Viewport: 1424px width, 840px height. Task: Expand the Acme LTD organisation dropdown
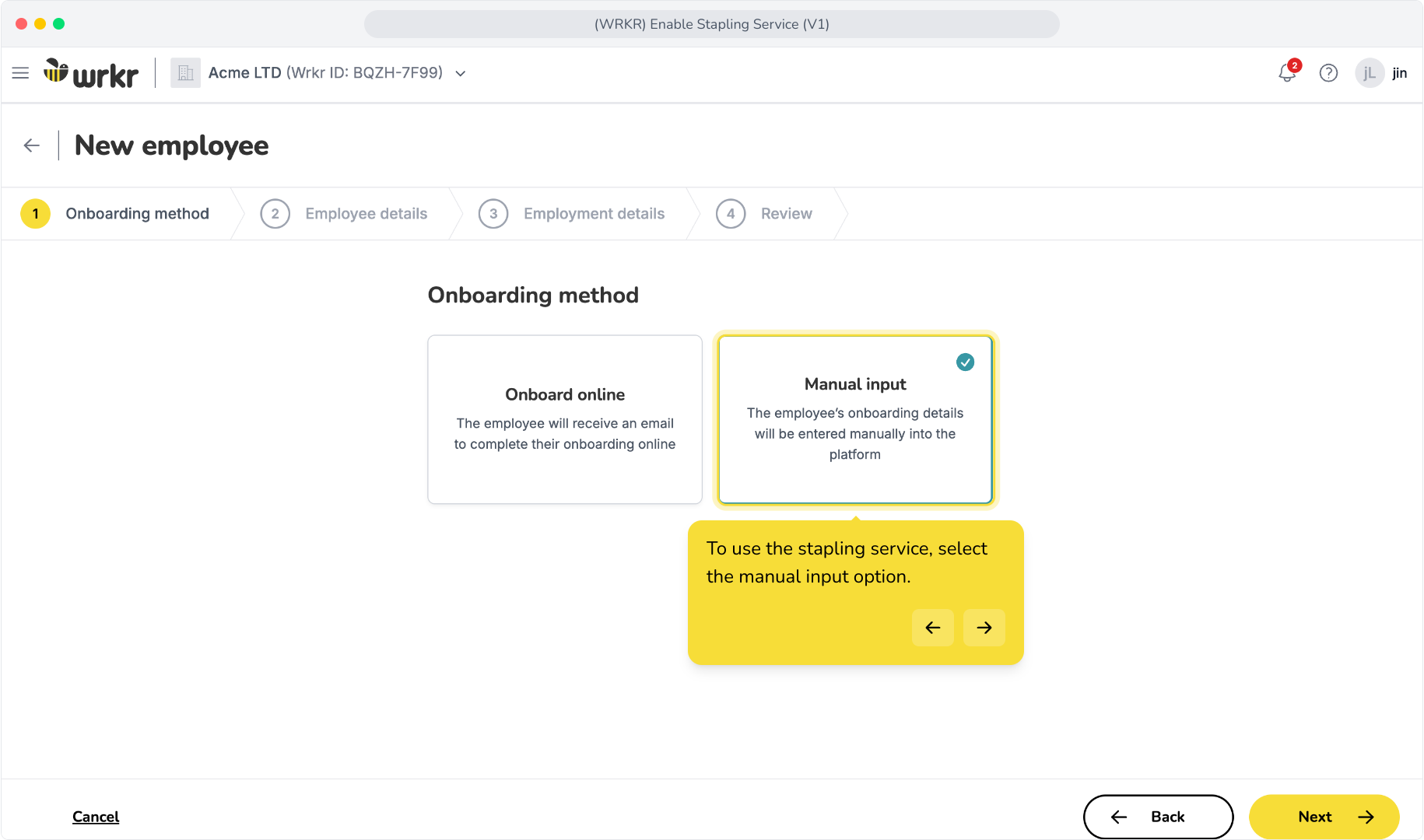[x=461, y=73]
